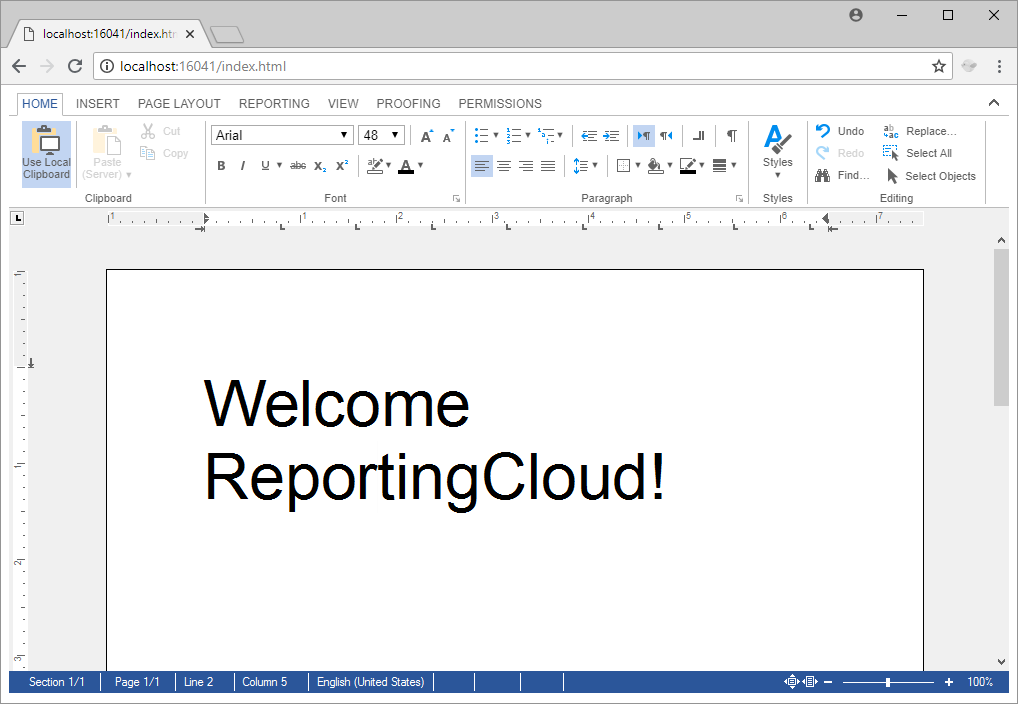This screenshot has height=704, width=1018.
Task: Decrease the font size
Action: pyautogui.click(x=448, y=136)
